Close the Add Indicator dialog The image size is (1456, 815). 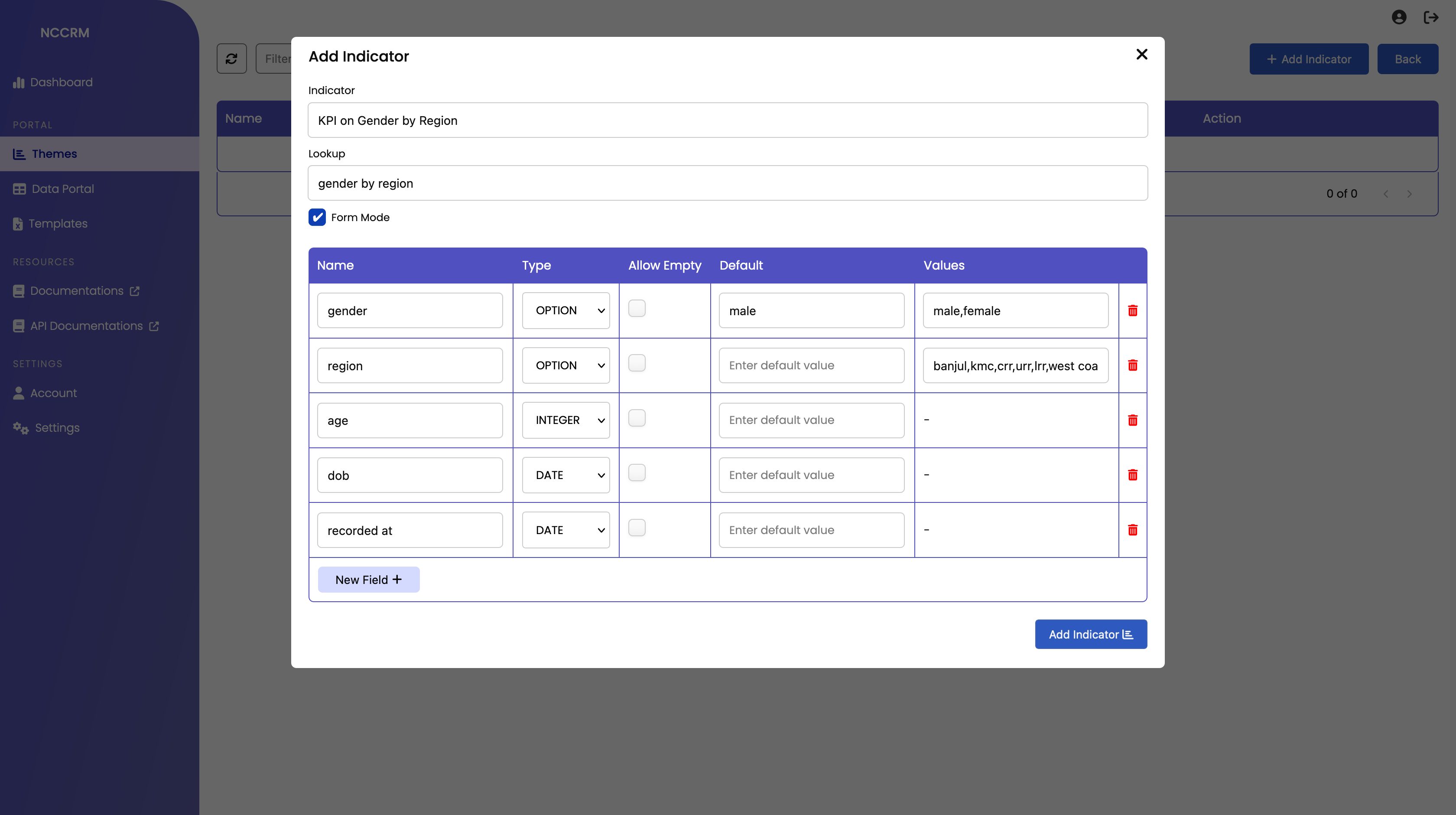[x=1142, y=54]
